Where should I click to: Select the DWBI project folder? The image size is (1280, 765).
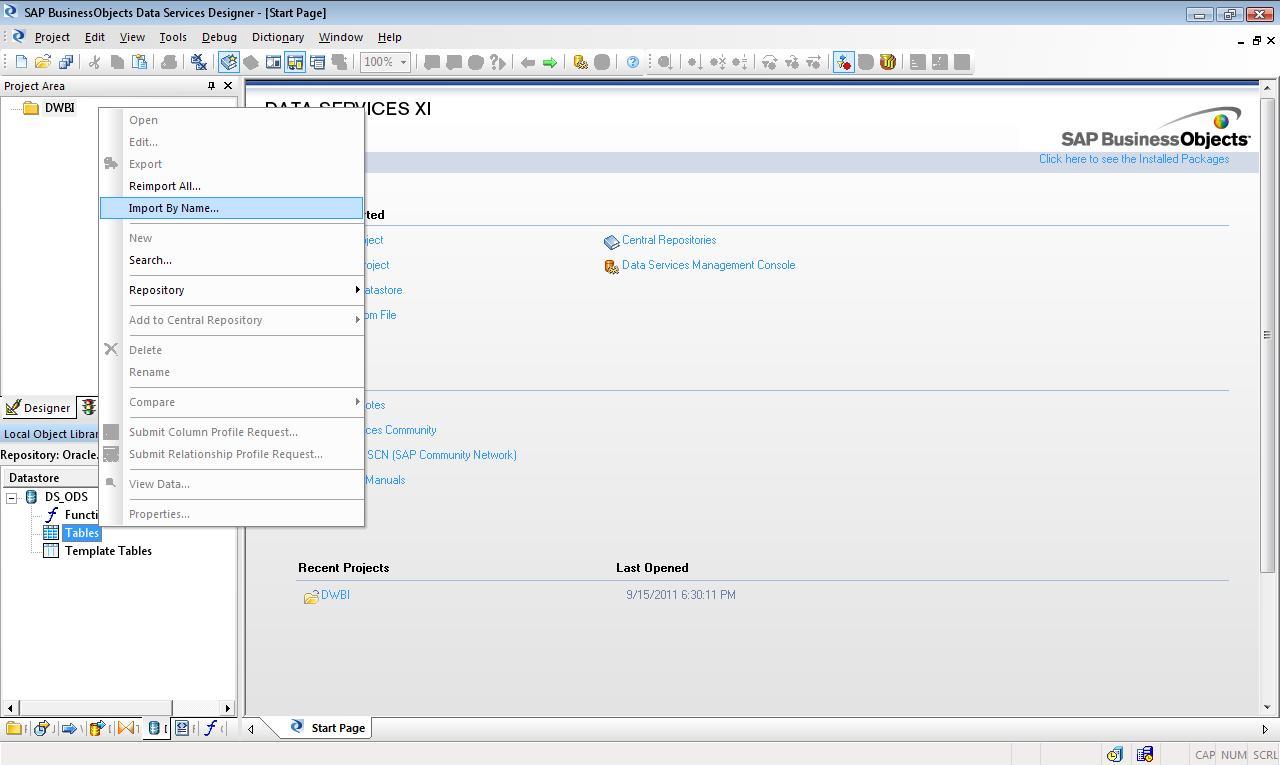(x=50, y=108)
